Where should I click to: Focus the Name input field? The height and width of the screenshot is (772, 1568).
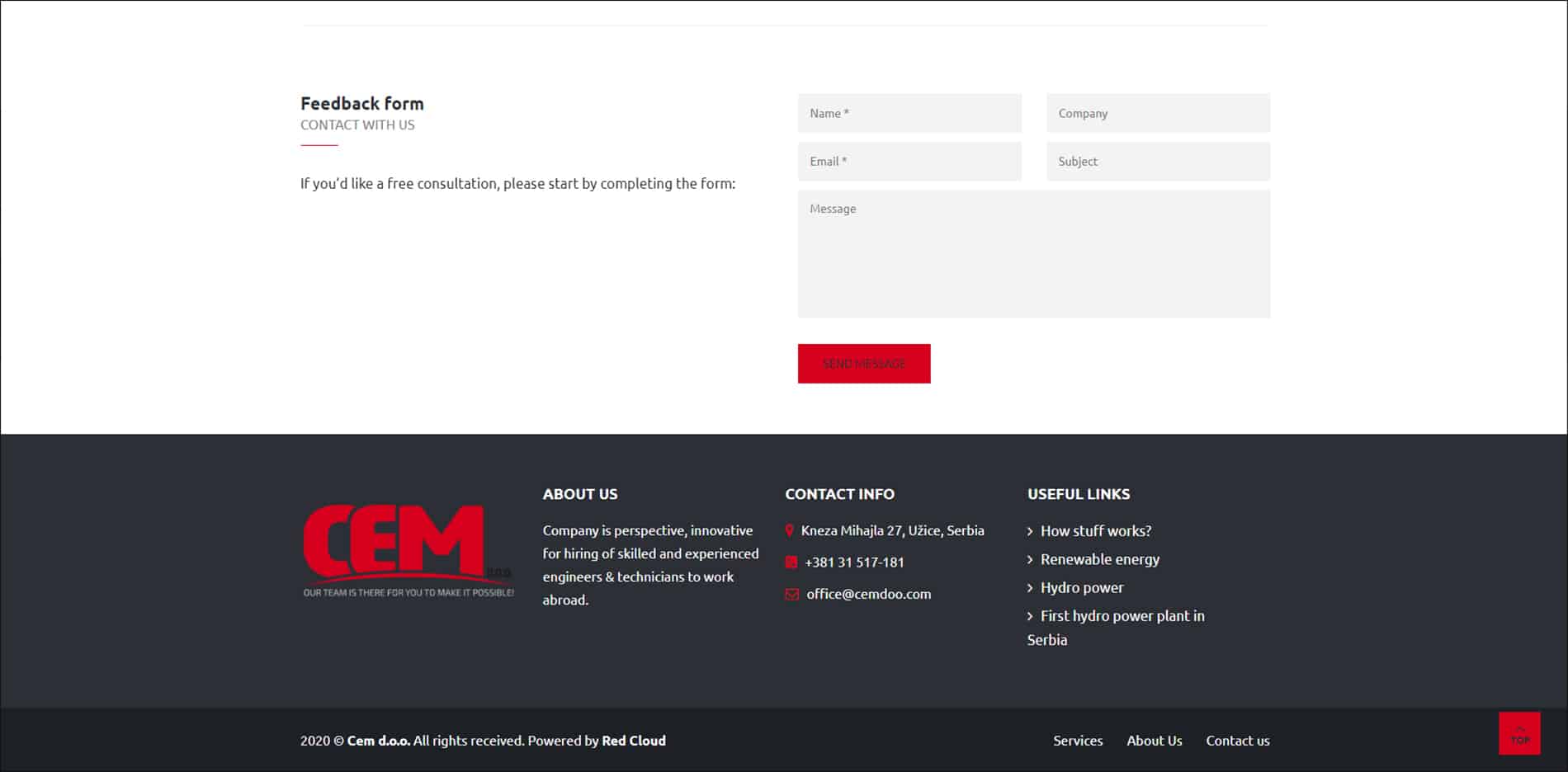pyautogui.click(x=909, y=113)
